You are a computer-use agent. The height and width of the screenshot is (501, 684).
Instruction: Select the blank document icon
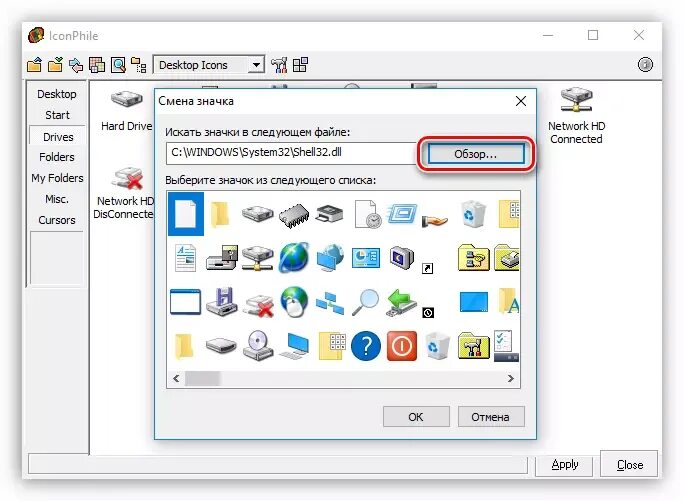(x=186, y=214)
